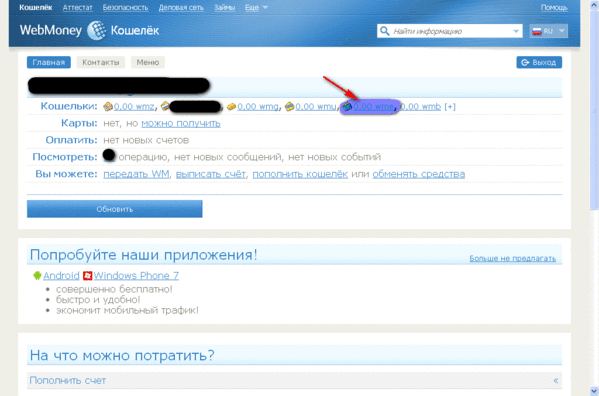Screen dimensions: 599x396
Task: Open the Деловая сеть menu item
Action: [x=181, y=7]
